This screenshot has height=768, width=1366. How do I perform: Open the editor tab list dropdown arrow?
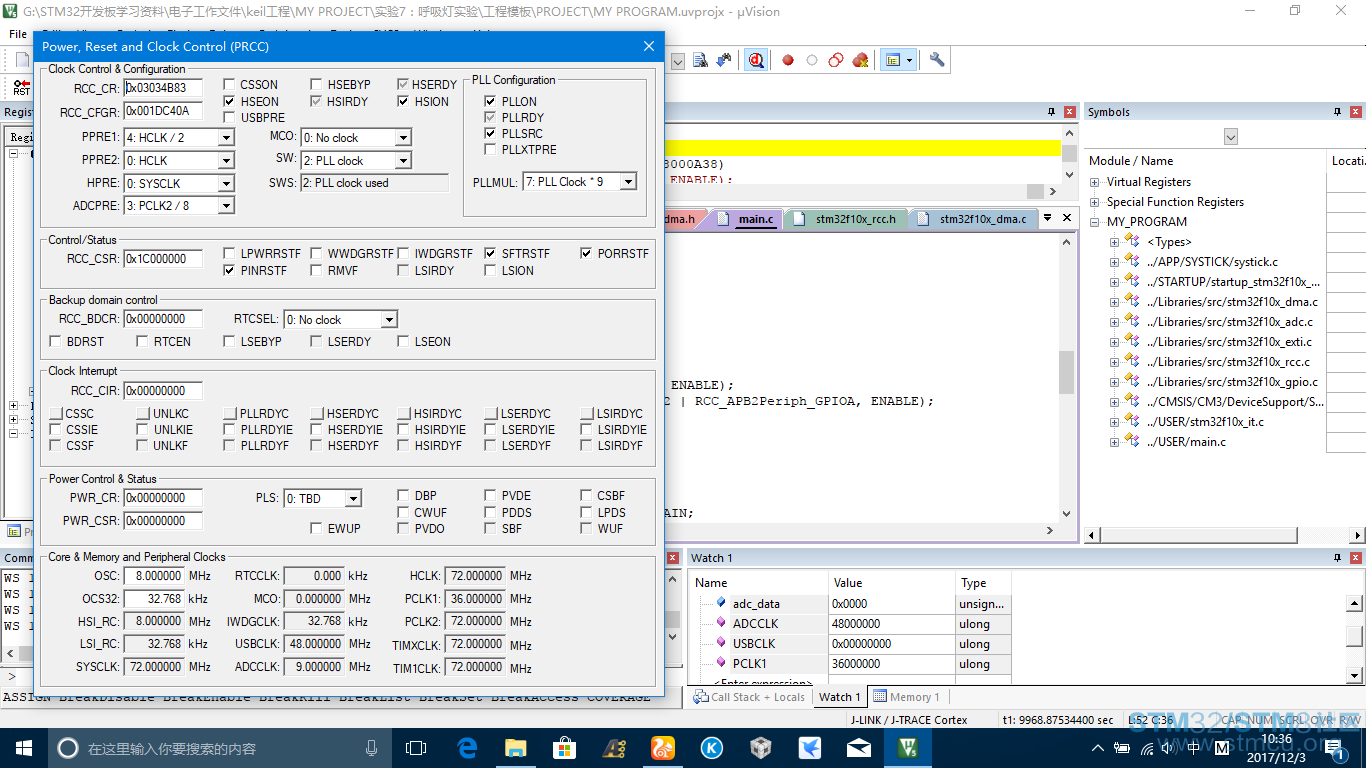pyautogui.click(x=1047, y=217)
